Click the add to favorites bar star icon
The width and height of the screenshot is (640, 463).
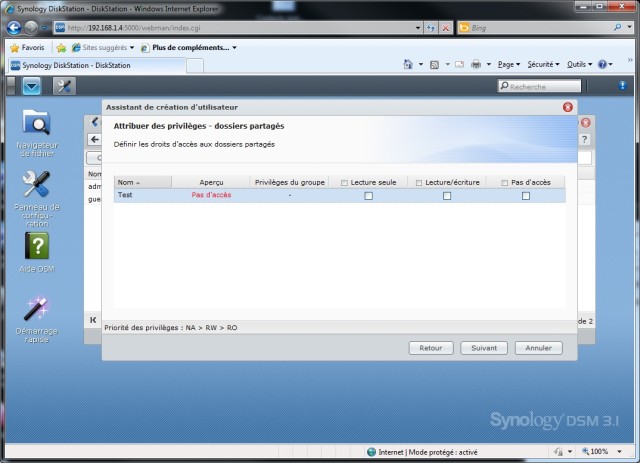(x=61, y=48)
